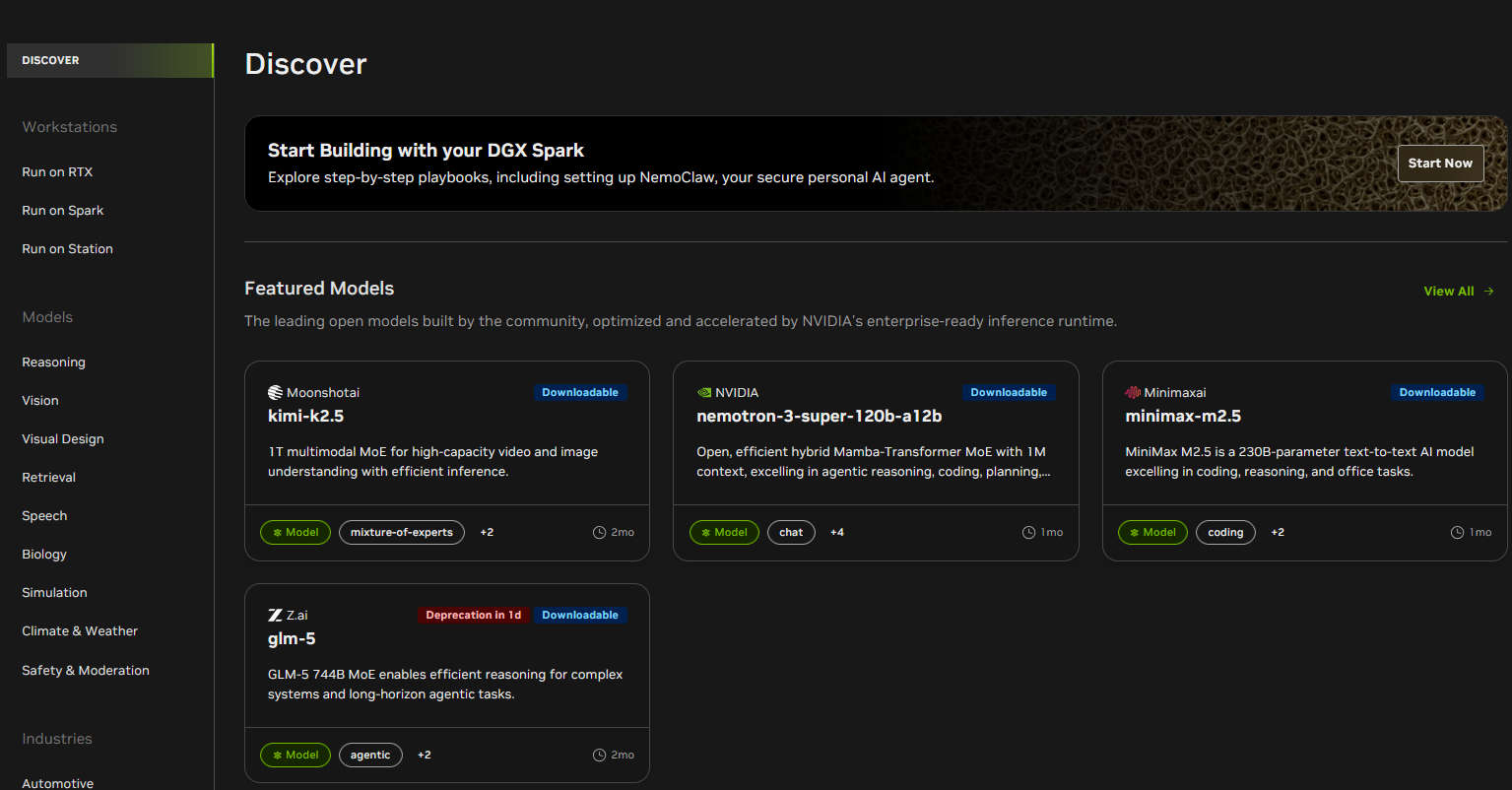
Task: Open the Simulation category
Action: [x=54, y=593]
